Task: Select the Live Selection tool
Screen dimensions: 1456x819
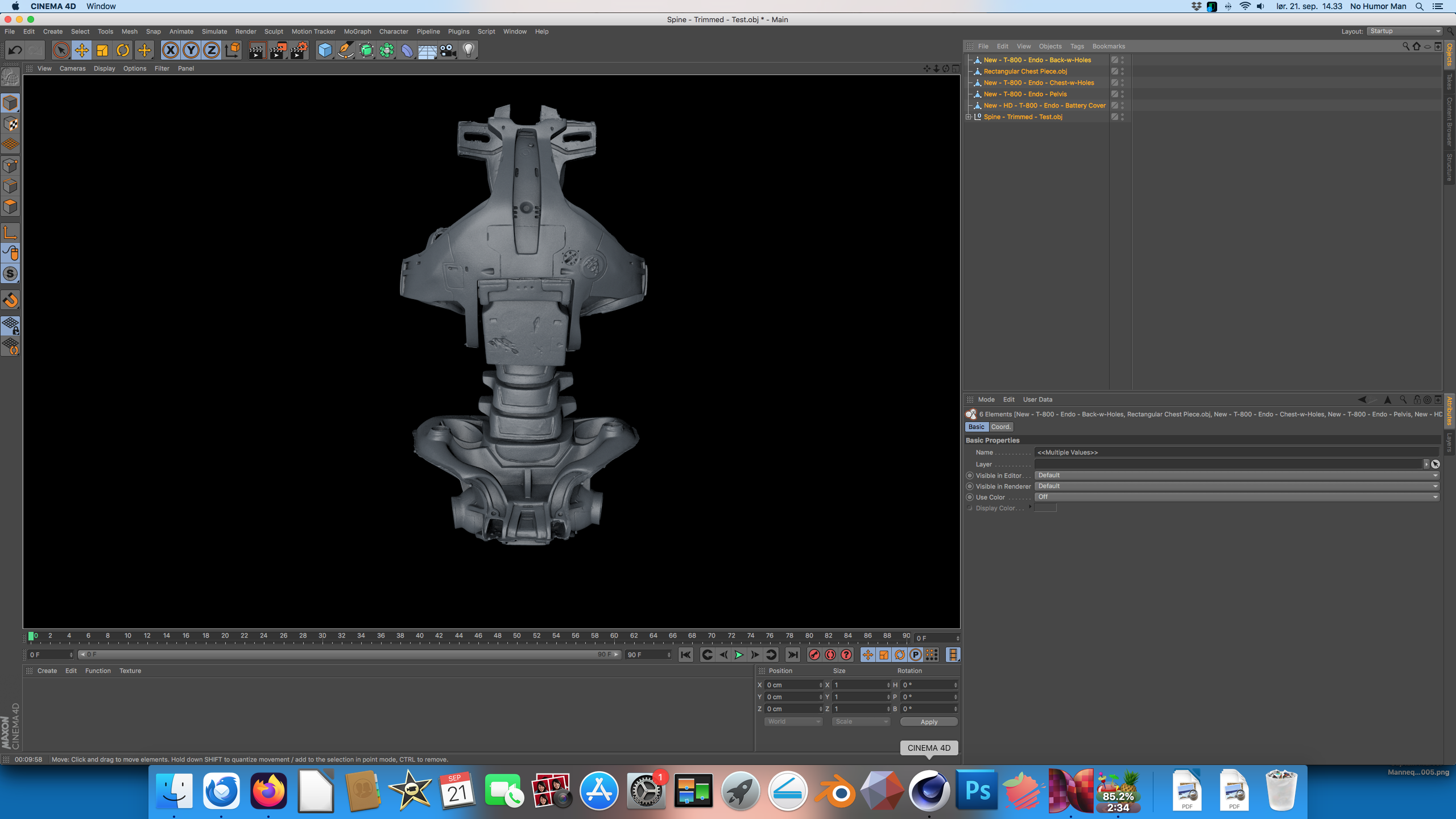Action: [61, 50]
